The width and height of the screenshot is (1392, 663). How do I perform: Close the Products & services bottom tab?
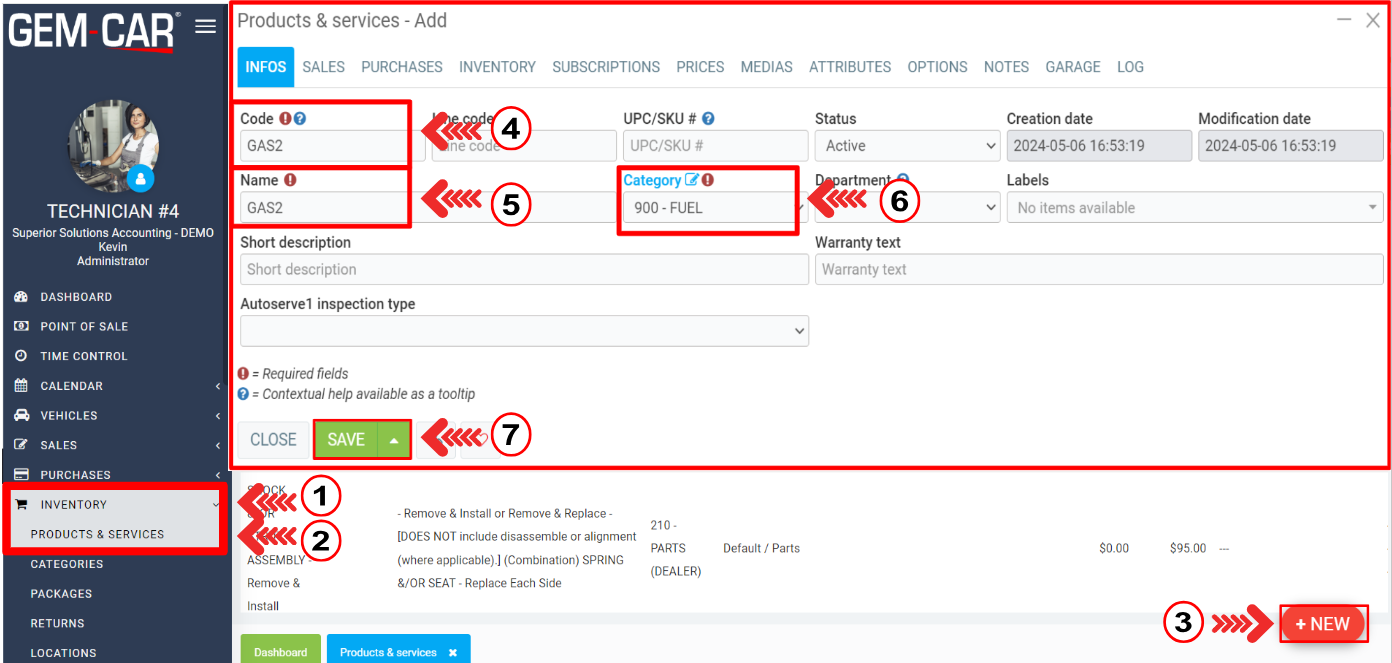452,652
